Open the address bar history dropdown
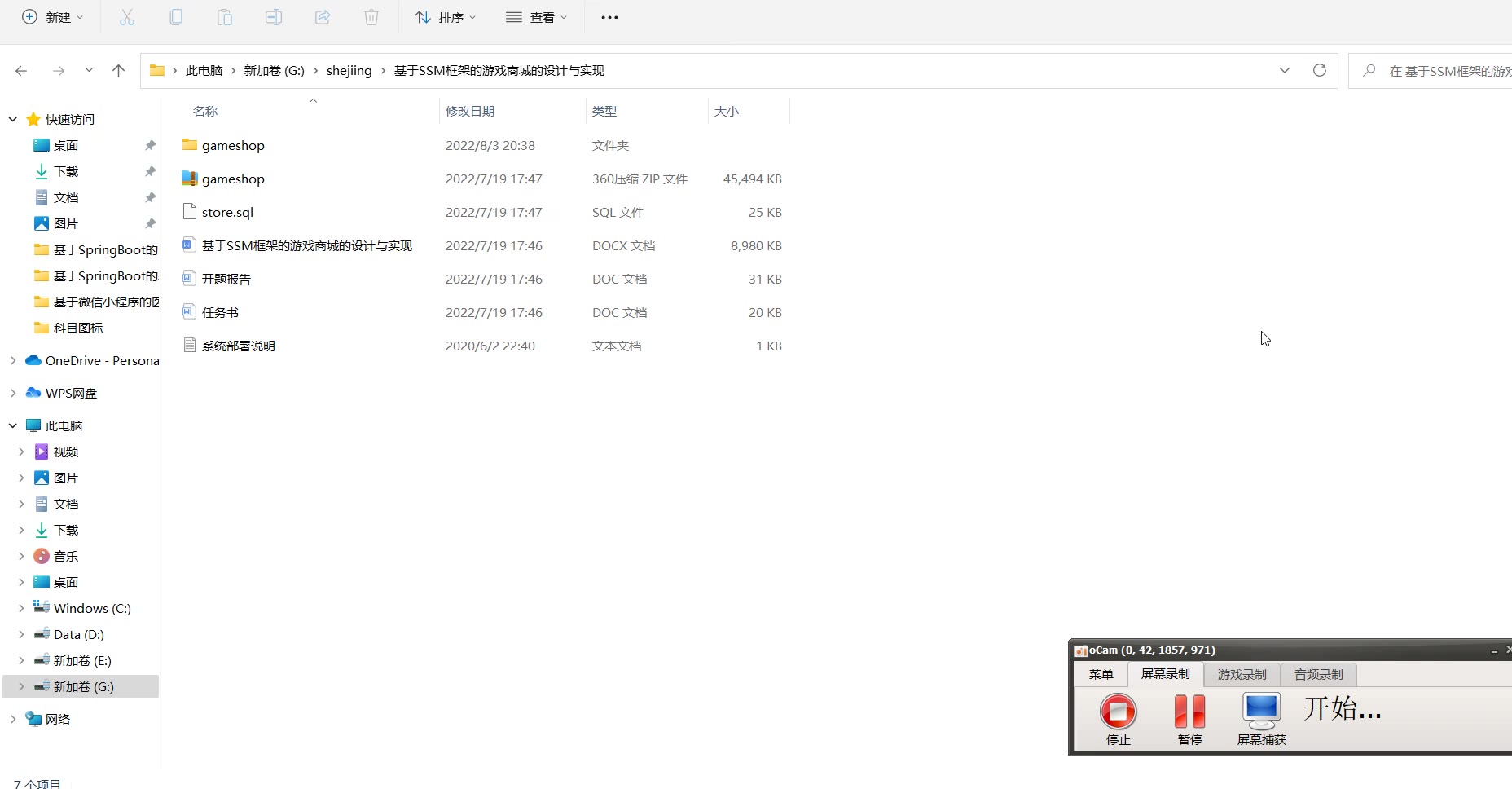 pos(1285,70)
